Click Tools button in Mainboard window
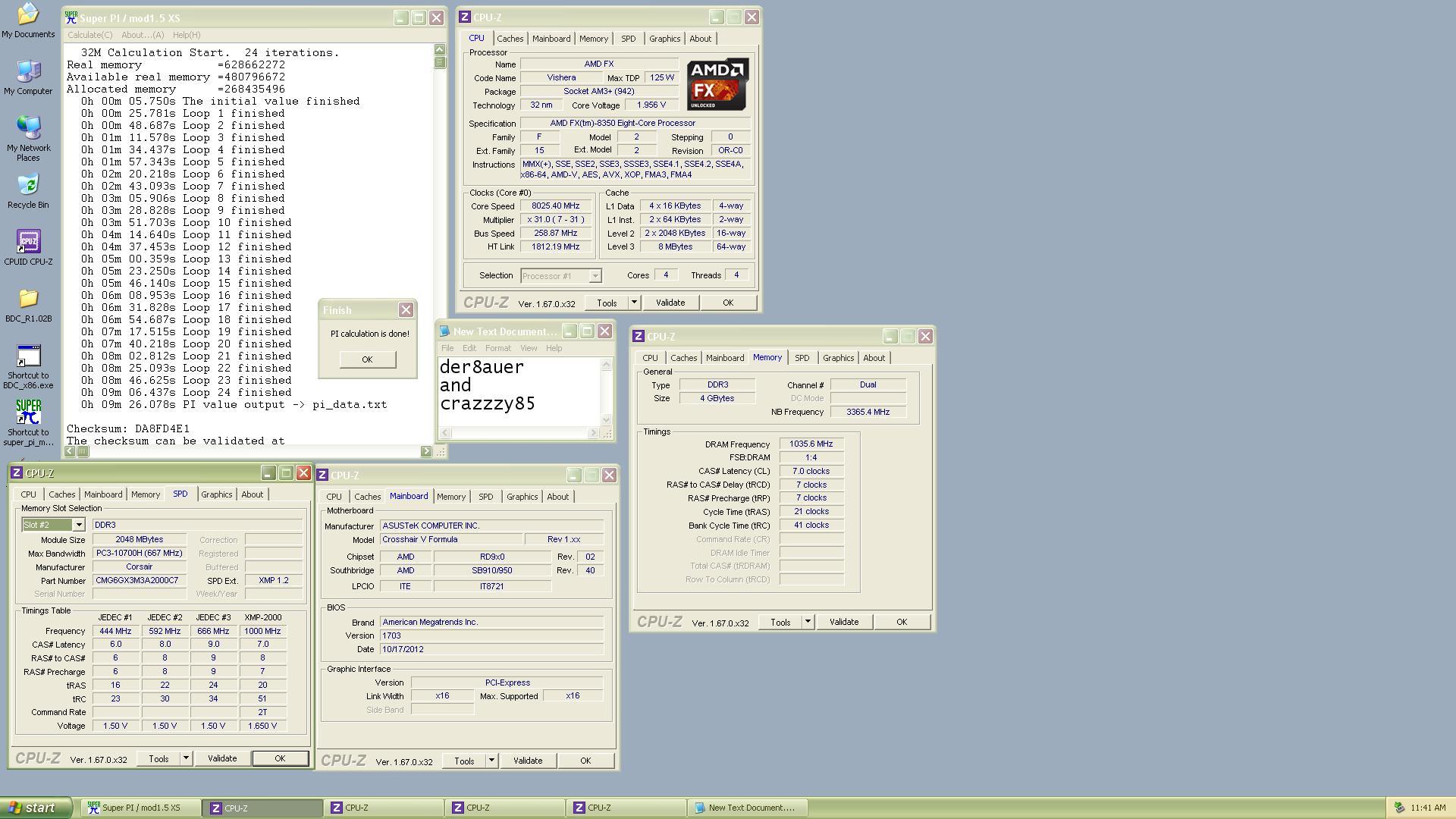The height and width of the screenshot is (819, 1456). [464, 761]
